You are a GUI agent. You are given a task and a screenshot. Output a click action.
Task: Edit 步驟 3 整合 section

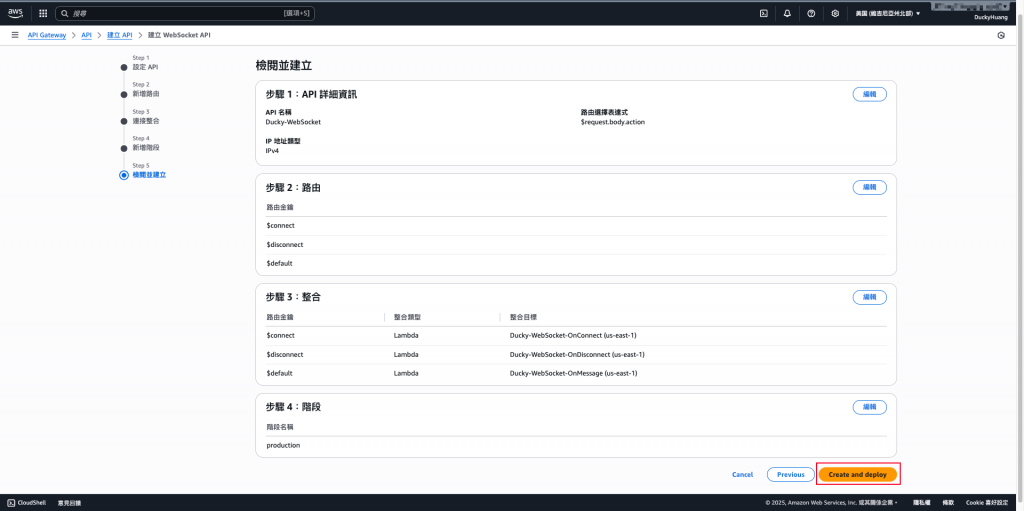869,297
